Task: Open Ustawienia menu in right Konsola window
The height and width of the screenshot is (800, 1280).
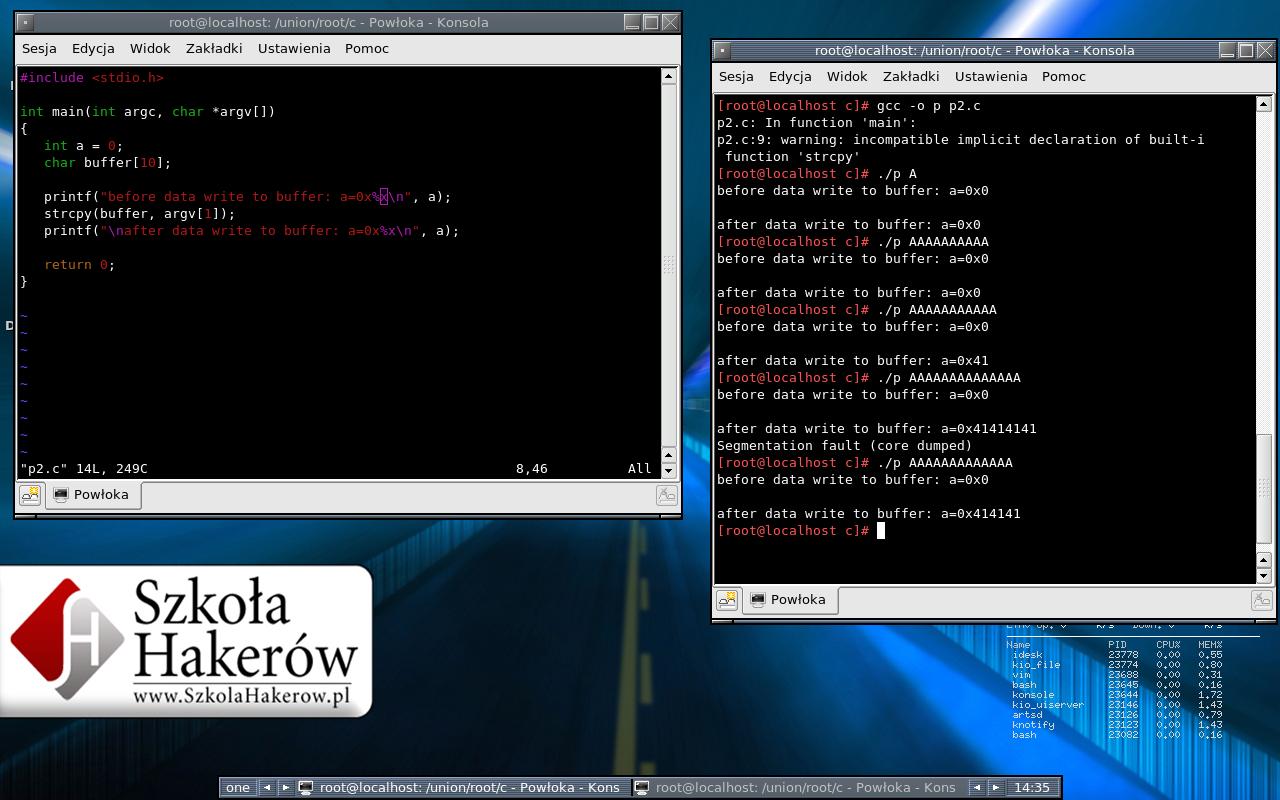Action: click(991, 76)
